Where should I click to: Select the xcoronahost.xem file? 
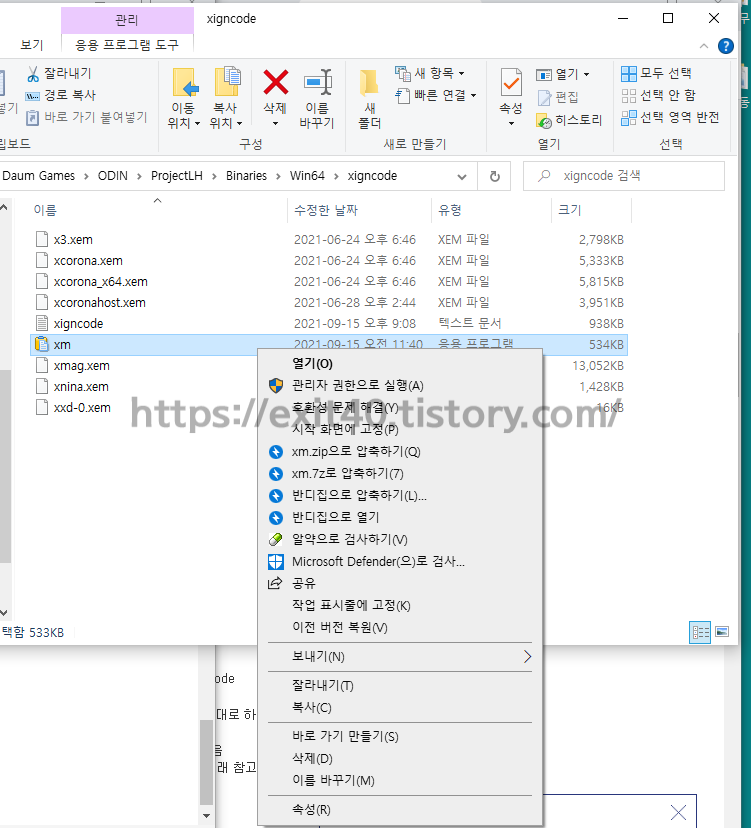pyautogui.click(x=99, y=303)
